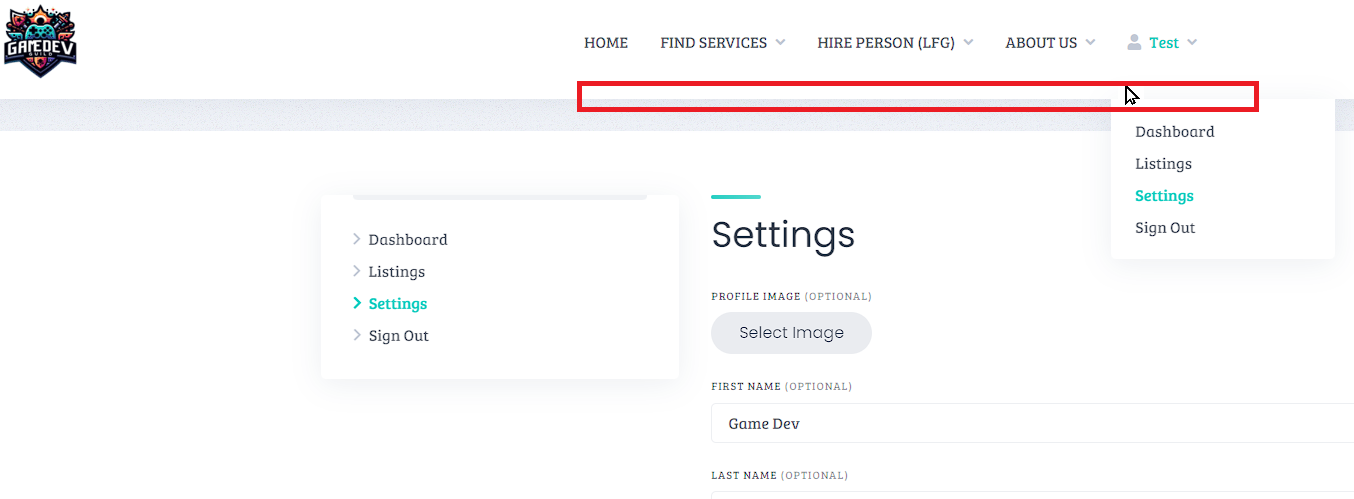Choose Listings in the user dropdown menu

(1164, 164)
